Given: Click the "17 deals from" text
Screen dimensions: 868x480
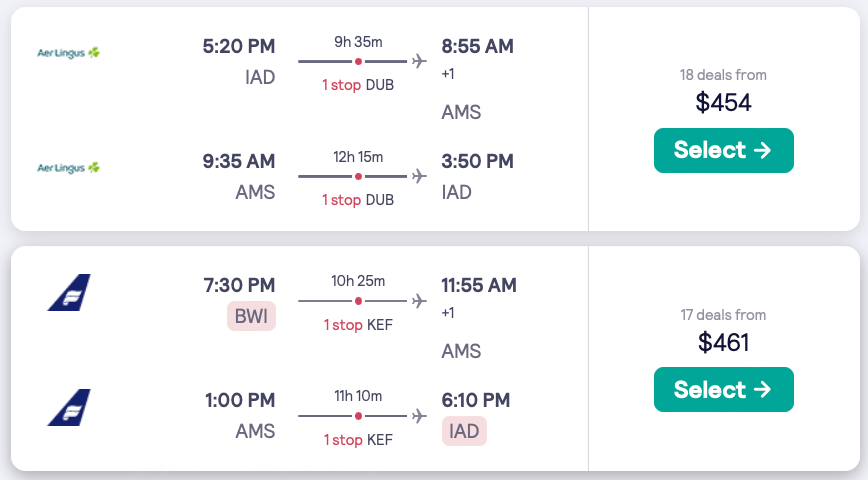Looking at the screenshot, I should coord(723,315).
